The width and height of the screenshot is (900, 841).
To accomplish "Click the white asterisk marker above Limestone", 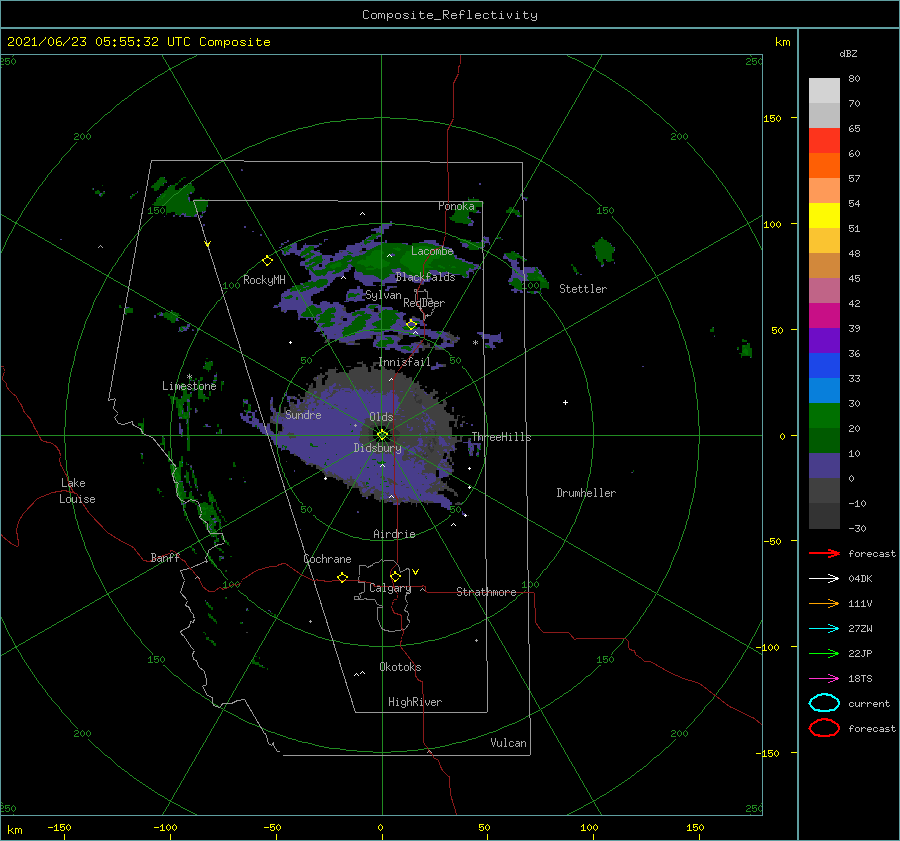I will click(x=189, y=377).
